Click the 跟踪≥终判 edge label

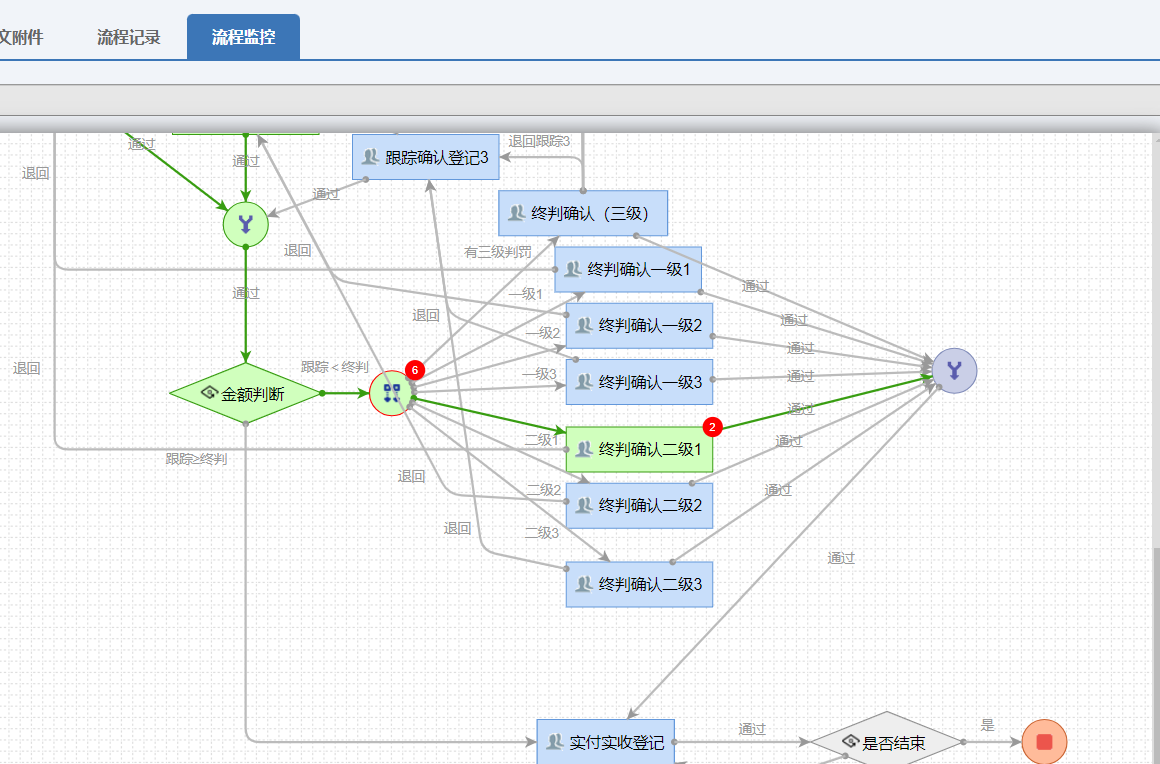coord(196,459)
